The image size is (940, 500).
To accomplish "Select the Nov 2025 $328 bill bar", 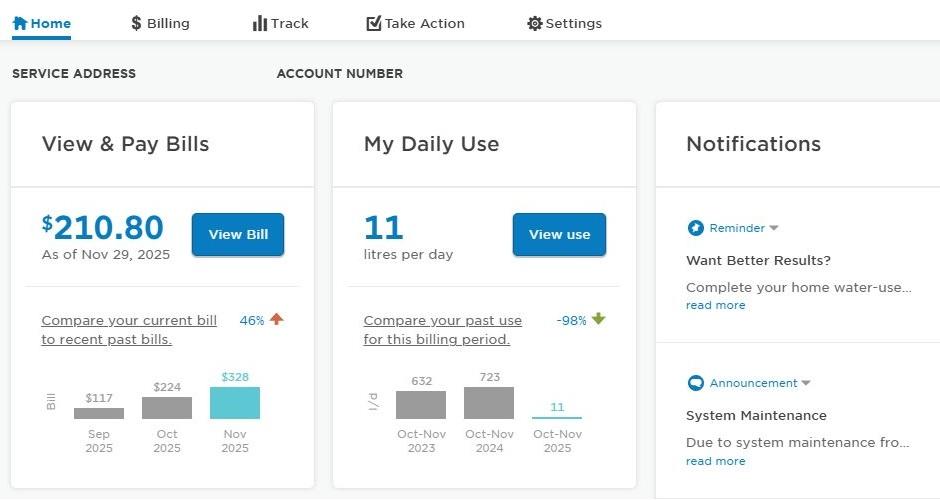I will pyautogui.click(x=235, y=403).
